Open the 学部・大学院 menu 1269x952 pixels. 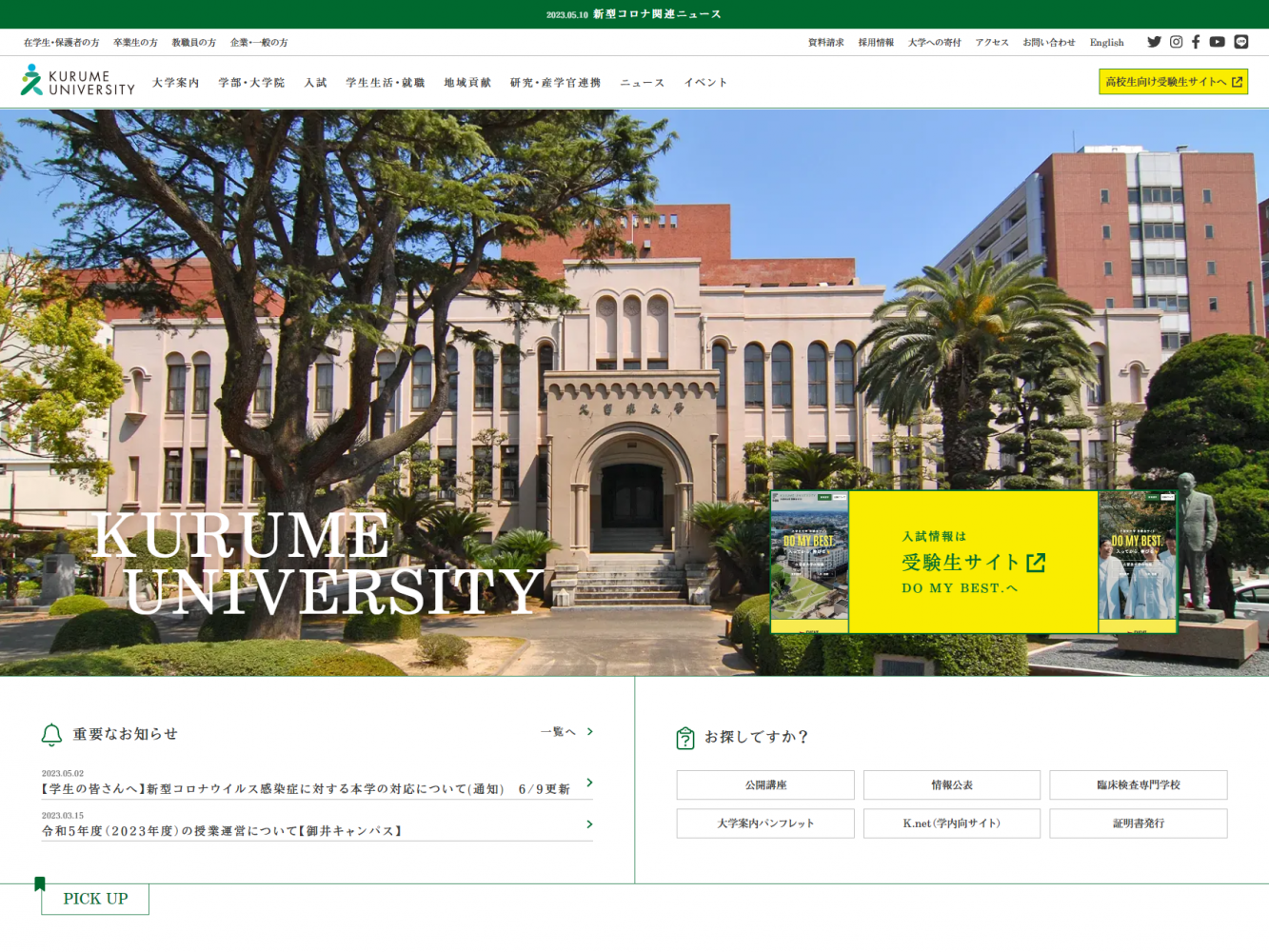click(251, 83)
